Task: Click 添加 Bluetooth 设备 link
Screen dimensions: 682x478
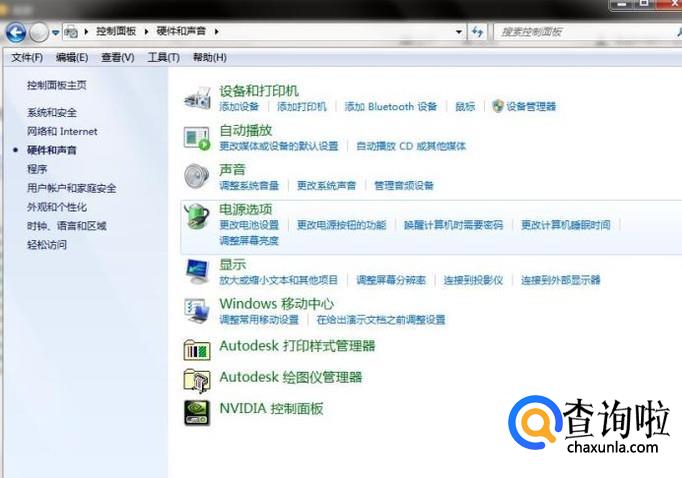Action: [x=391, y=107]
